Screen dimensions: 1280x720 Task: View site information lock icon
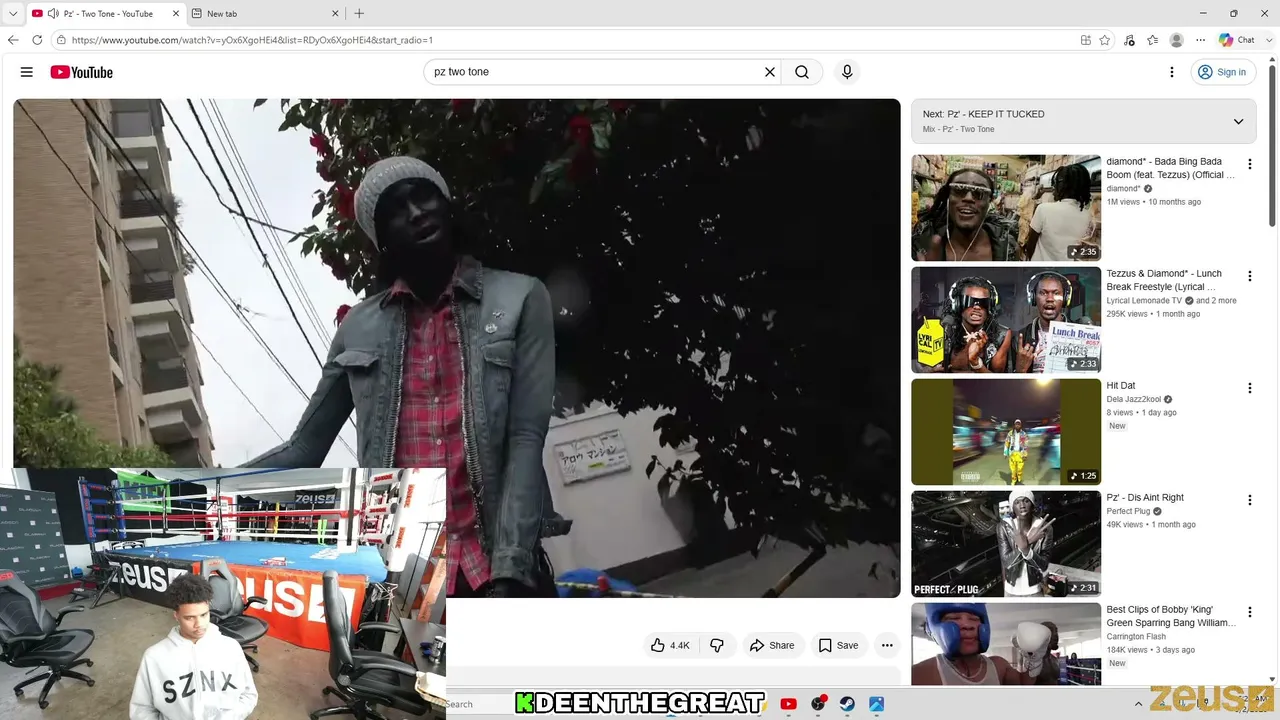(61, 40)
